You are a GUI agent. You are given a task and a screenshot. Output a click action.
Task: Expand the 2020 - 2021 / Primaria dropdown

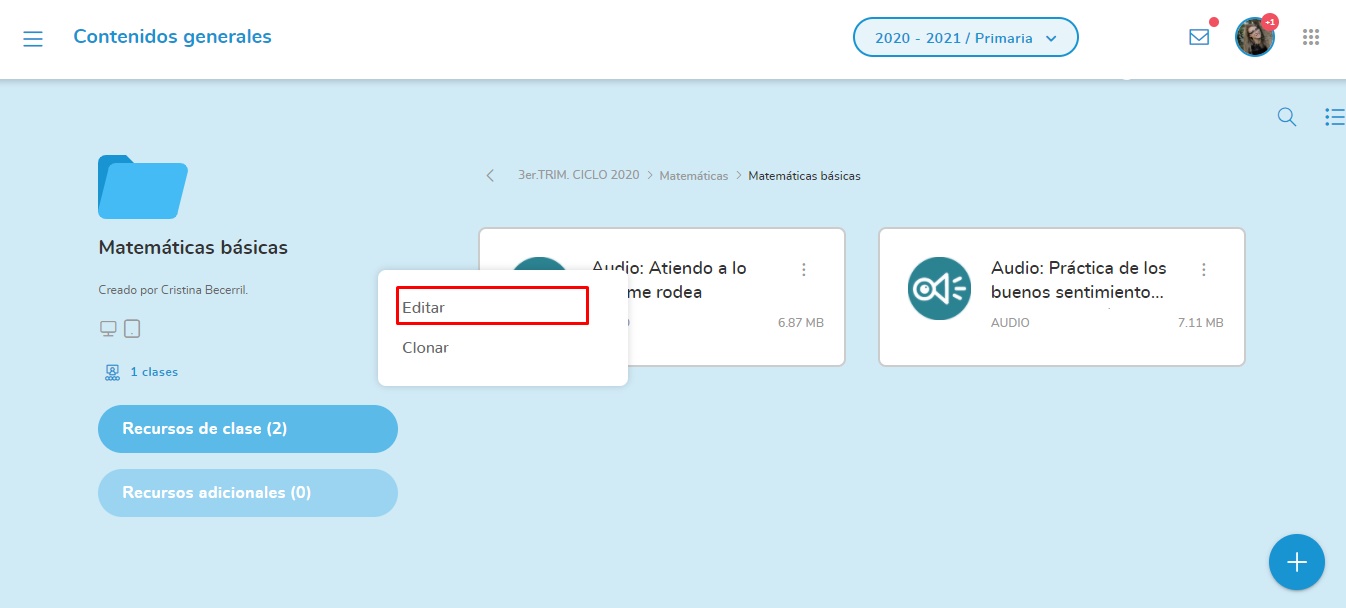(965, 38)
